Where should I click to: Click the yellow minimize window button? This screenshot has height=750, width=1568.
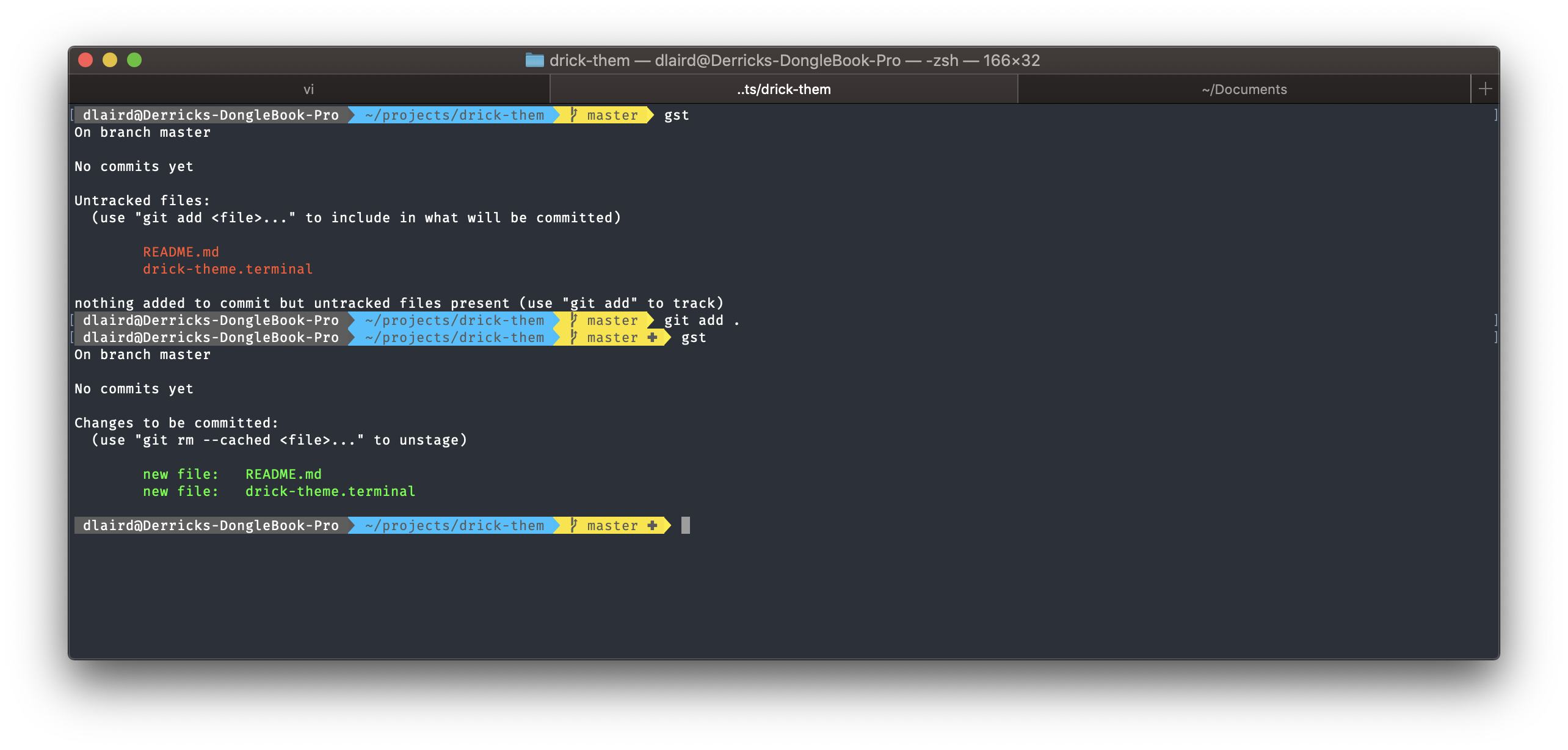110,60
